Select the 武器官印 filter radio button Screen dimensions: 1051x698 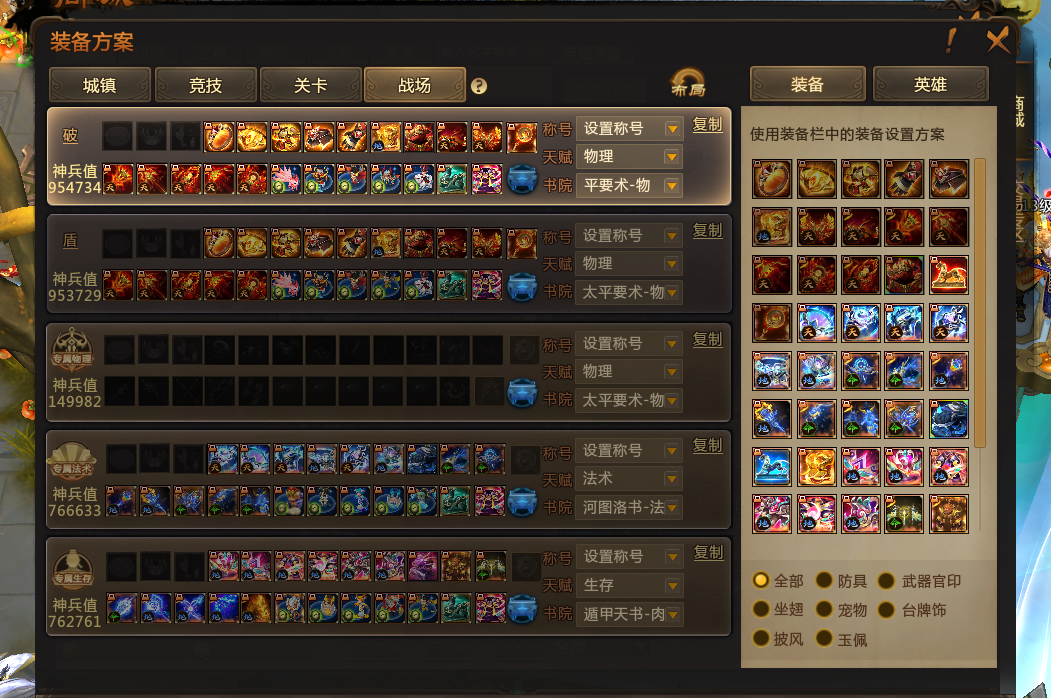[x=886, y=580]
